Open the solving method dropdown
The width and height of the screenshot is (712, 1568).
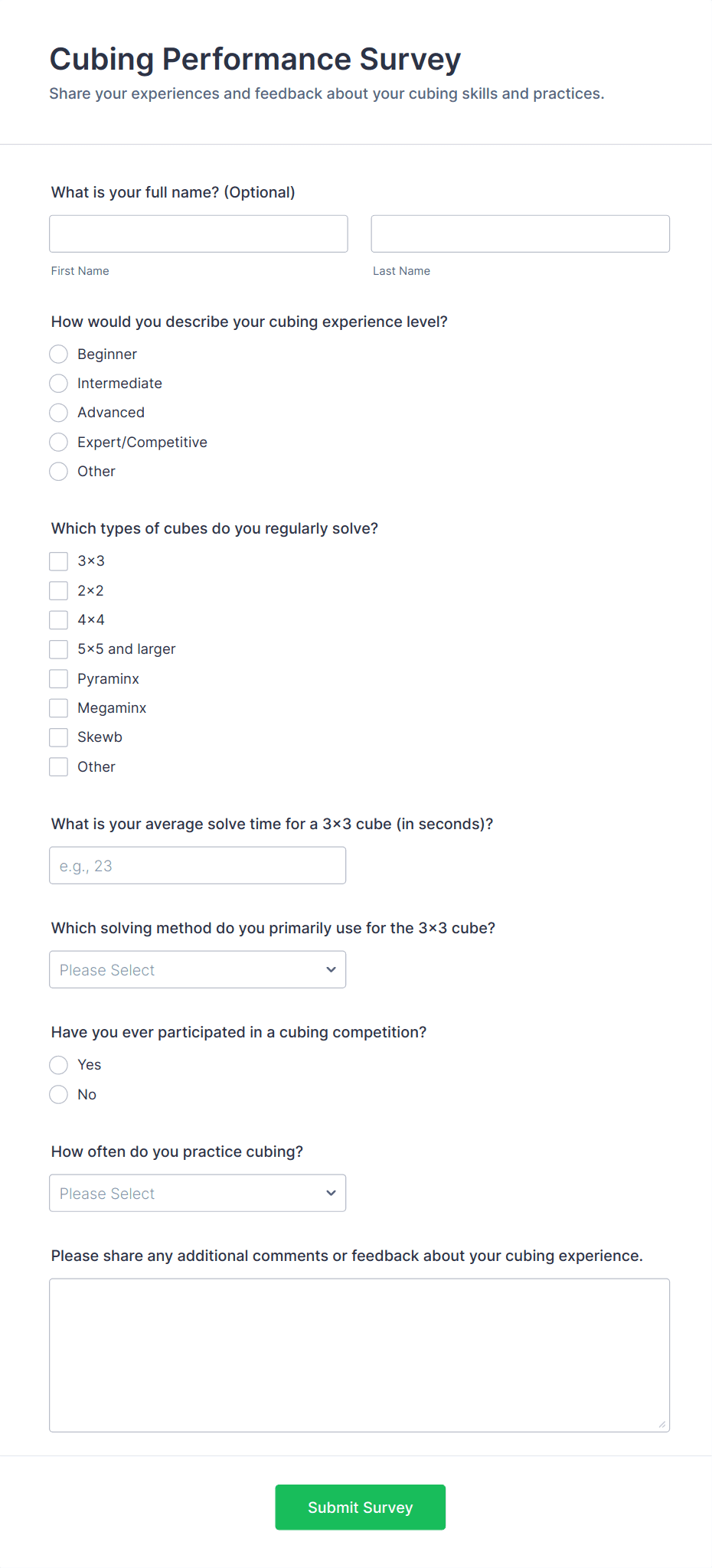coord(198,969)
